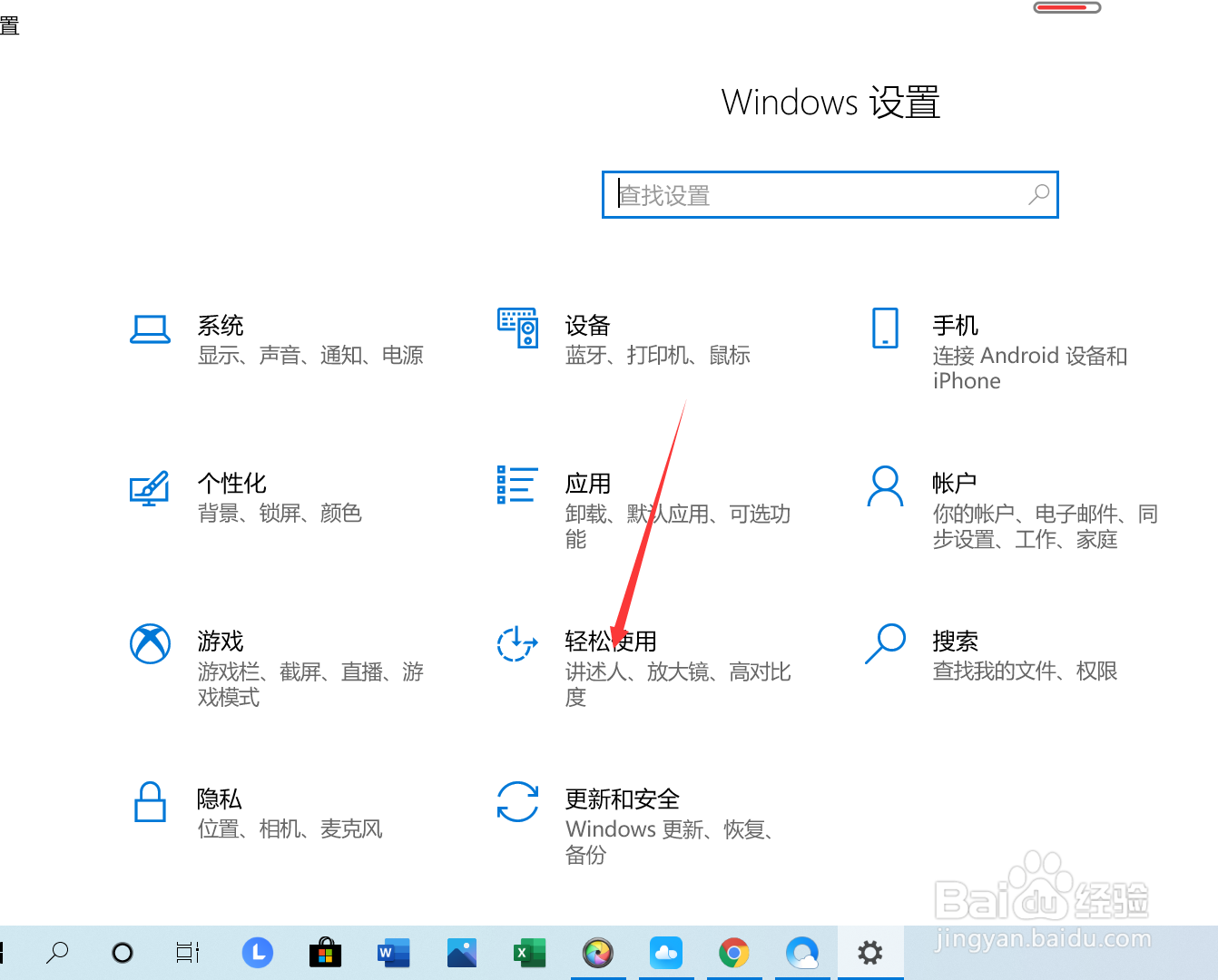Select the 游戏 settings category title
1218x980 pixels.
click(x=221, y=641)
